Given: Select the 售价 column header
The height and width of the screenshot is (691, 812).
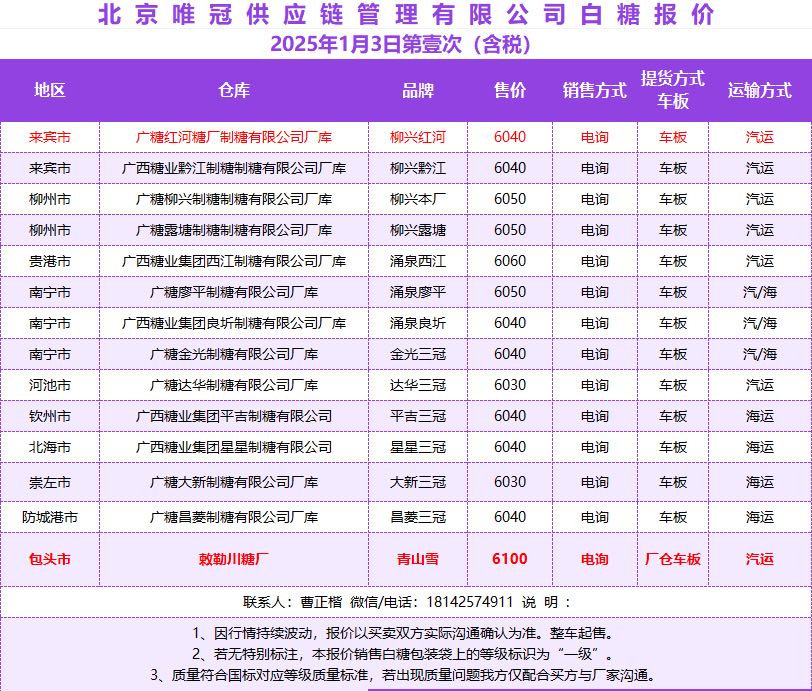Looking at the screenshot, I should click(510, 90).
